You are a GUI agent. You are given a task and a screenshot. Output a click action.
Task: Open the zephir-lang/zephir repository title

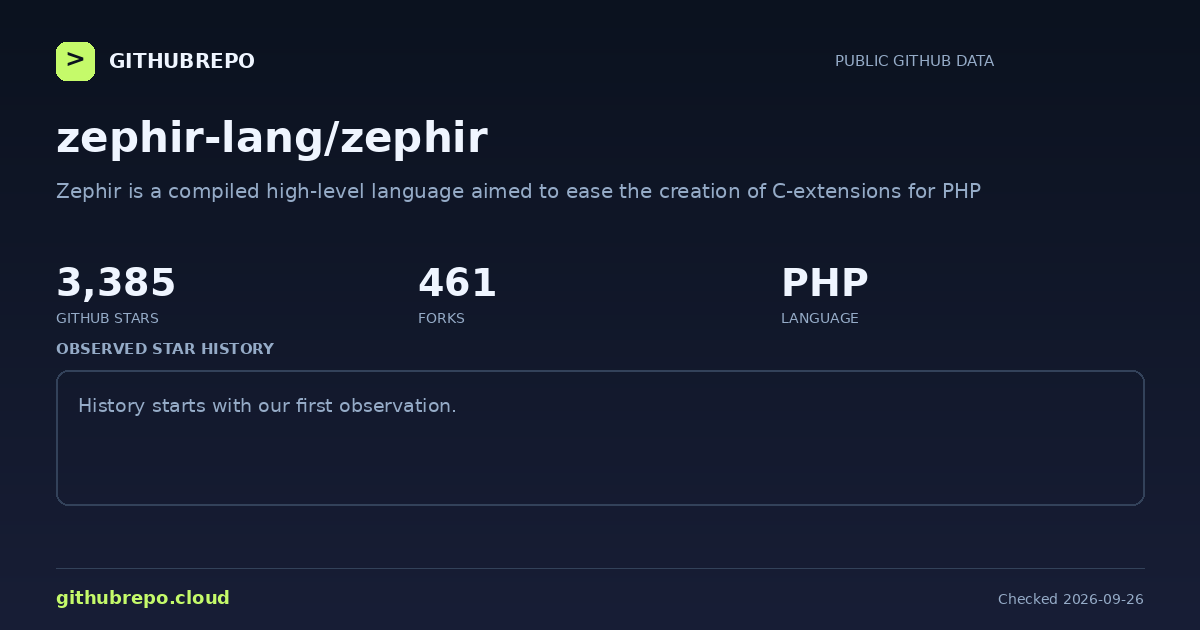pyautogui.click(x=272, y=138)
